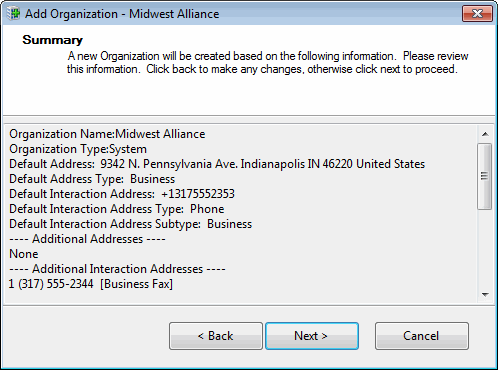Image resolution: width=498 pixels, height=370 pixels.
Task: Click the Add Organization - Midwest Alliance title
Action: coord(122,14)
